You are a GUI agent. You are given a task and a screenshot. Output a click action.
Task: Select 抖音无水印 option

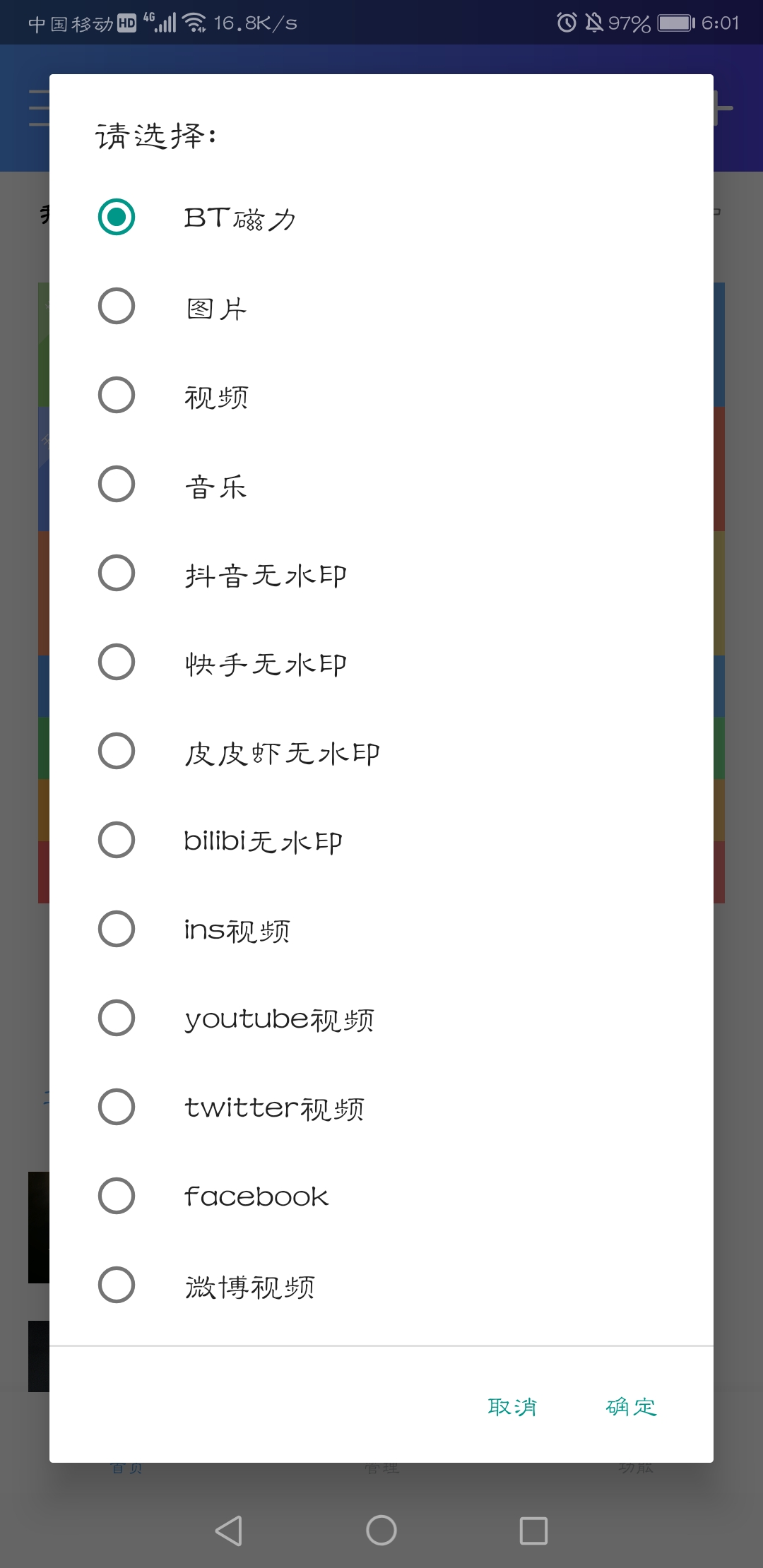117,573
